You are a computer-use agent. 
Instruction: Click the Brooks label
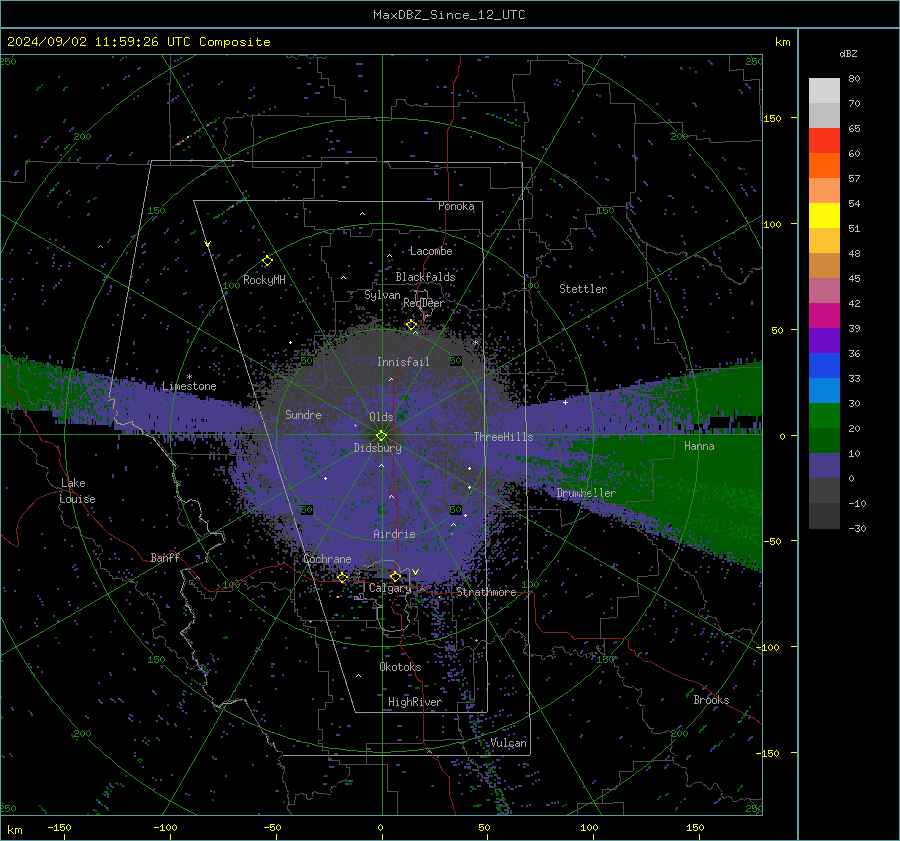click(x=711, y=700)
